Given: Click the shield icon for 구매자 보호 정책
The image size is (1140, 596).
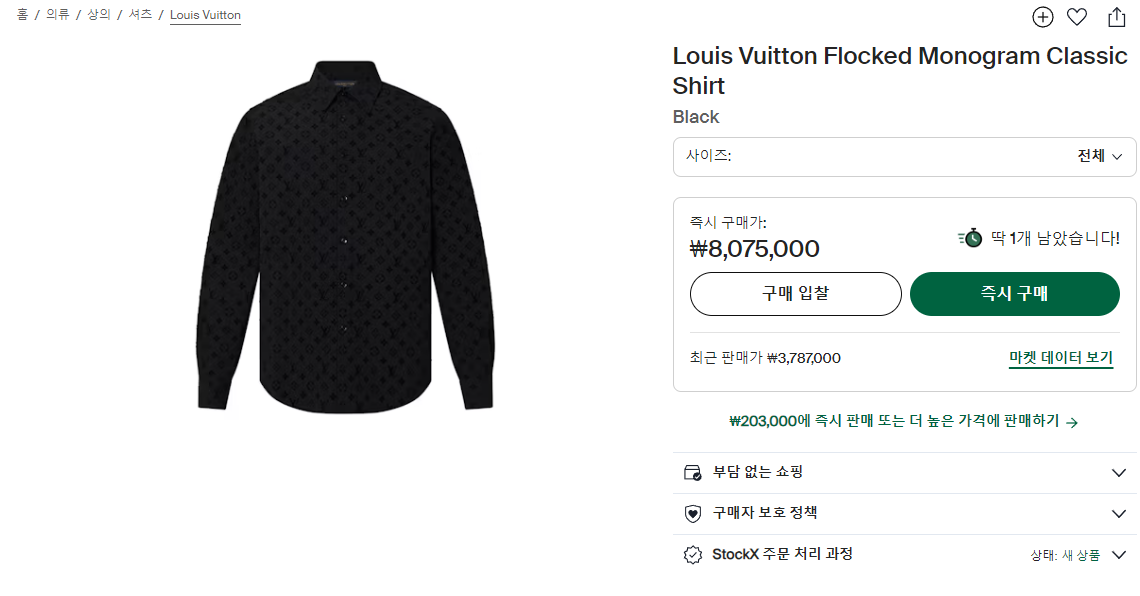Looking at the screenshot, I should [x=692, y=514].
